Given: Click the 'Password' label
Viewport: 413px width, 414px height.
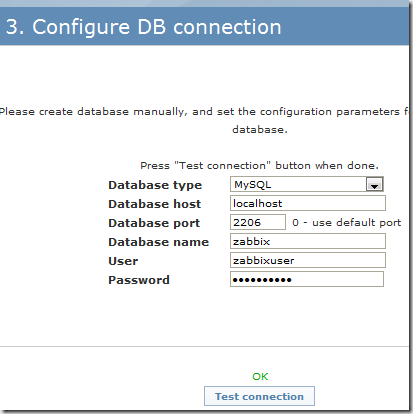Looking at the screenshot, I should tap(139, 280).
